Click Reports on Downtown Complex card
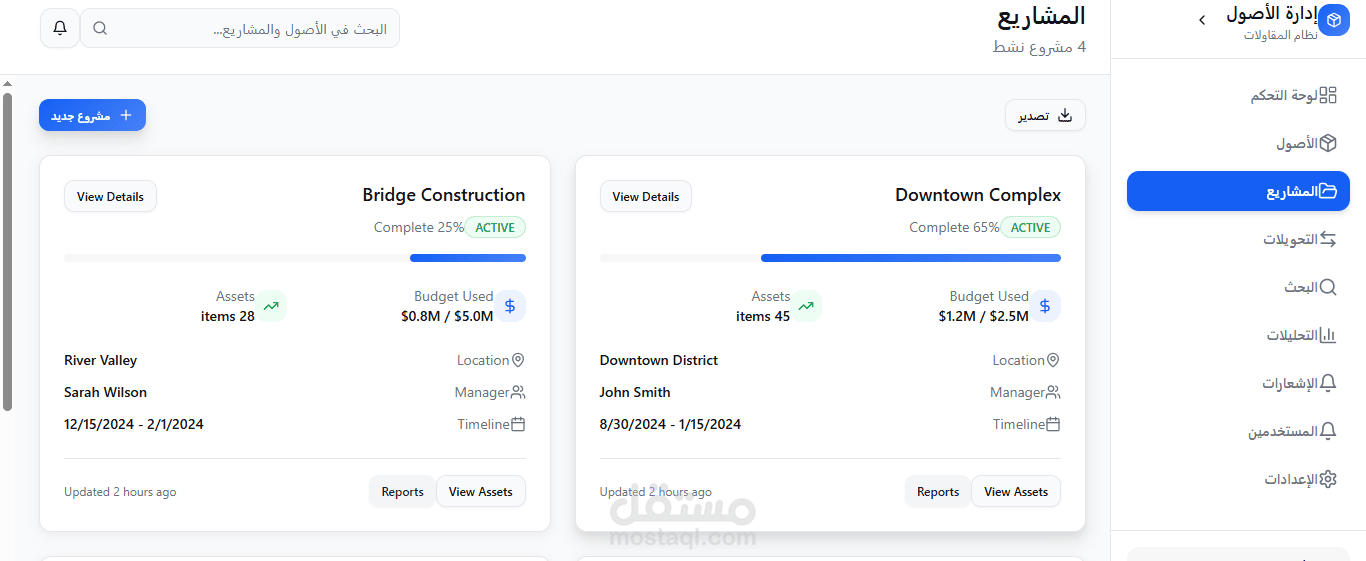This screenshot has height=561, width=1366. click(938, 491)
